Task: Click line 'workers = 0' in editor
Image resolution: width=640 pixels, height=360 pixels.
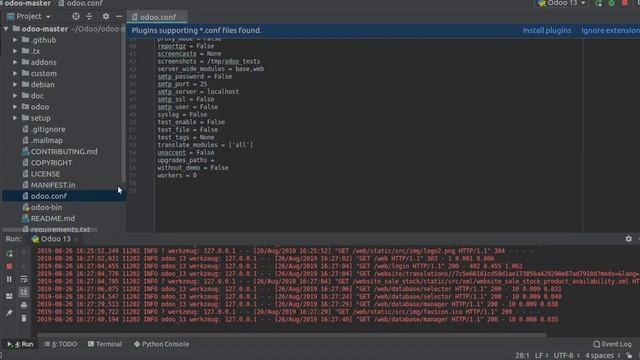Action: pos(177,176)
